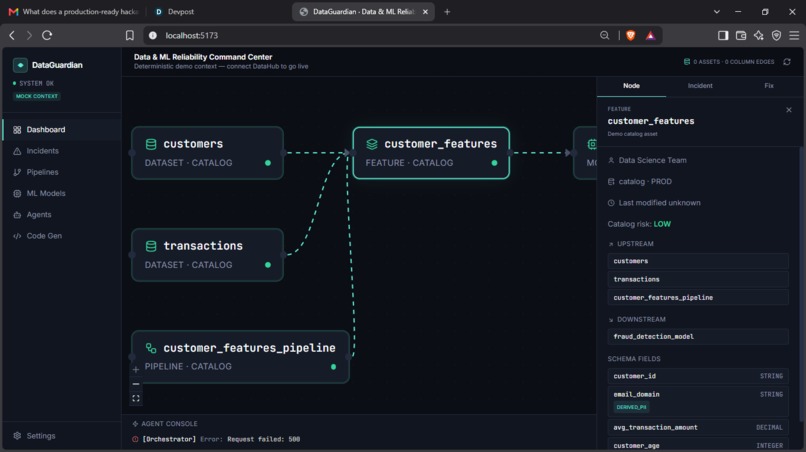The image size is (806, 452).
Task: Click the customer_features feature node
Action: tap(431, 153)
